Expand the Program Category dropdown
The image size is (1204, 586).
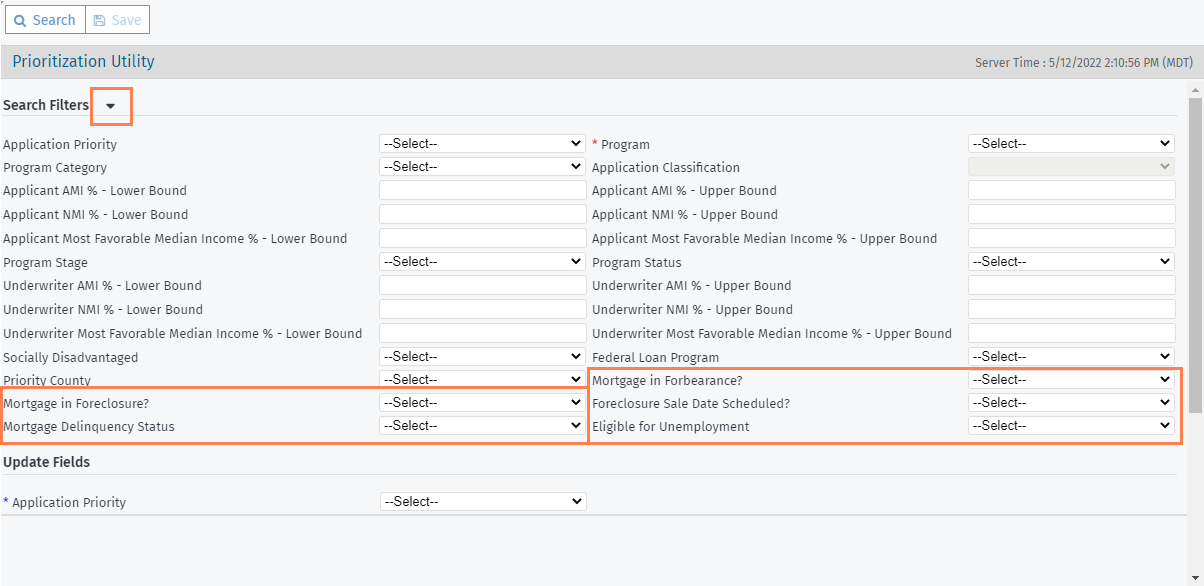482,167
